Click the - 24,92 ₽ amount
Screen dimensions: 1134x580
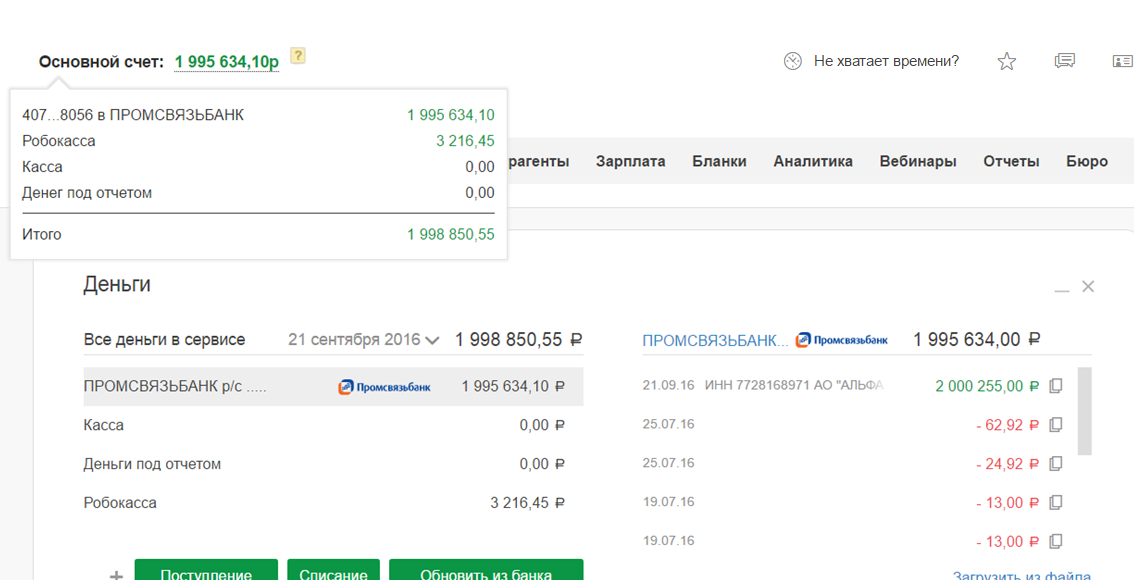pos(1007,464)
